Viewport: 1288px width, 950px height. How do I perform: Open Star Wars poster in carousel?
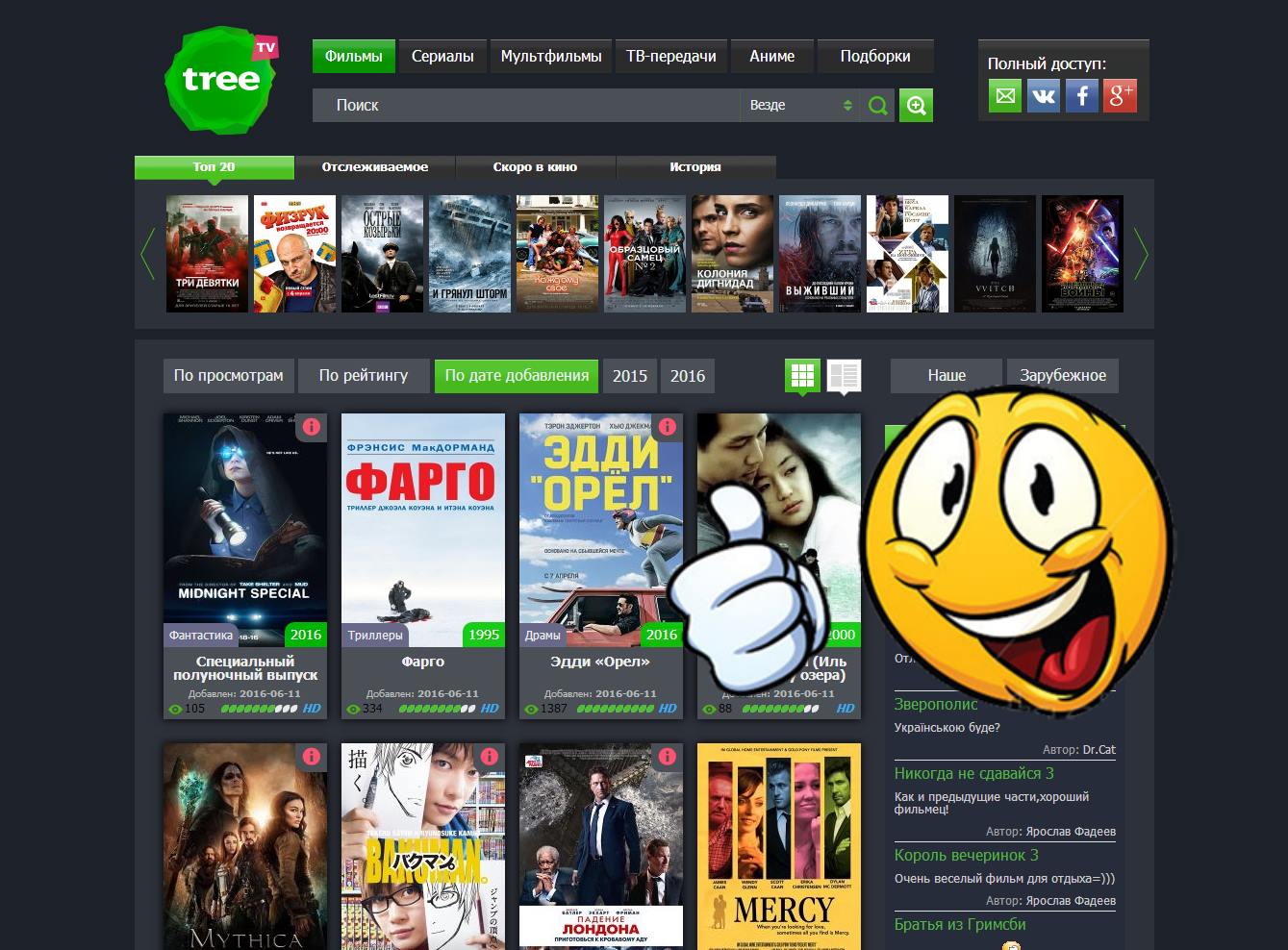tap(1082, 254)
